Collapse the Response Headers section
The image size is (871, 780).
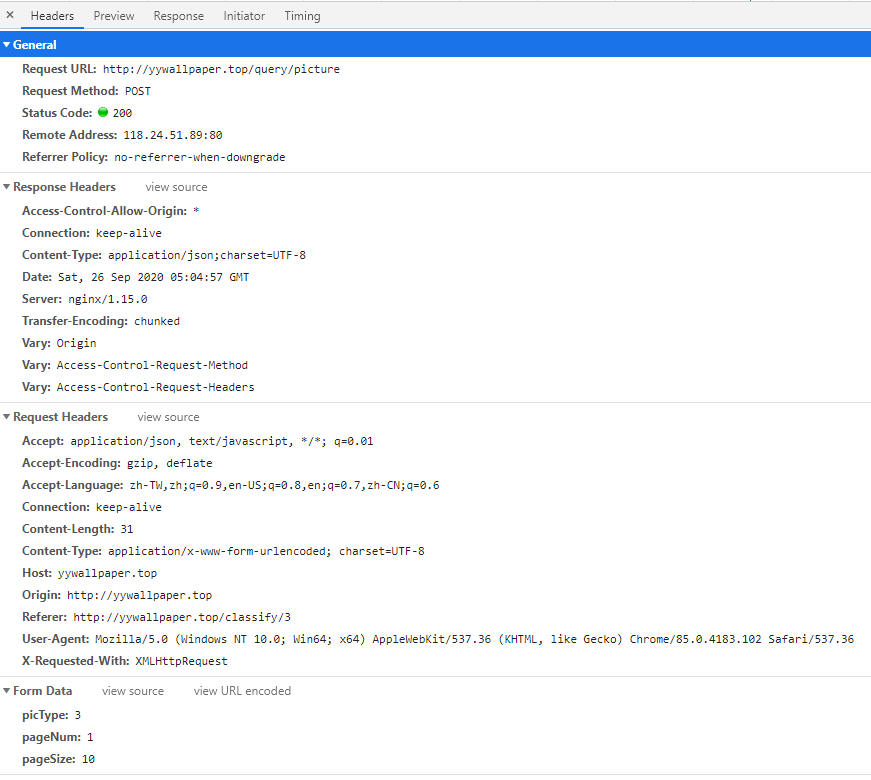click(63, 187)
